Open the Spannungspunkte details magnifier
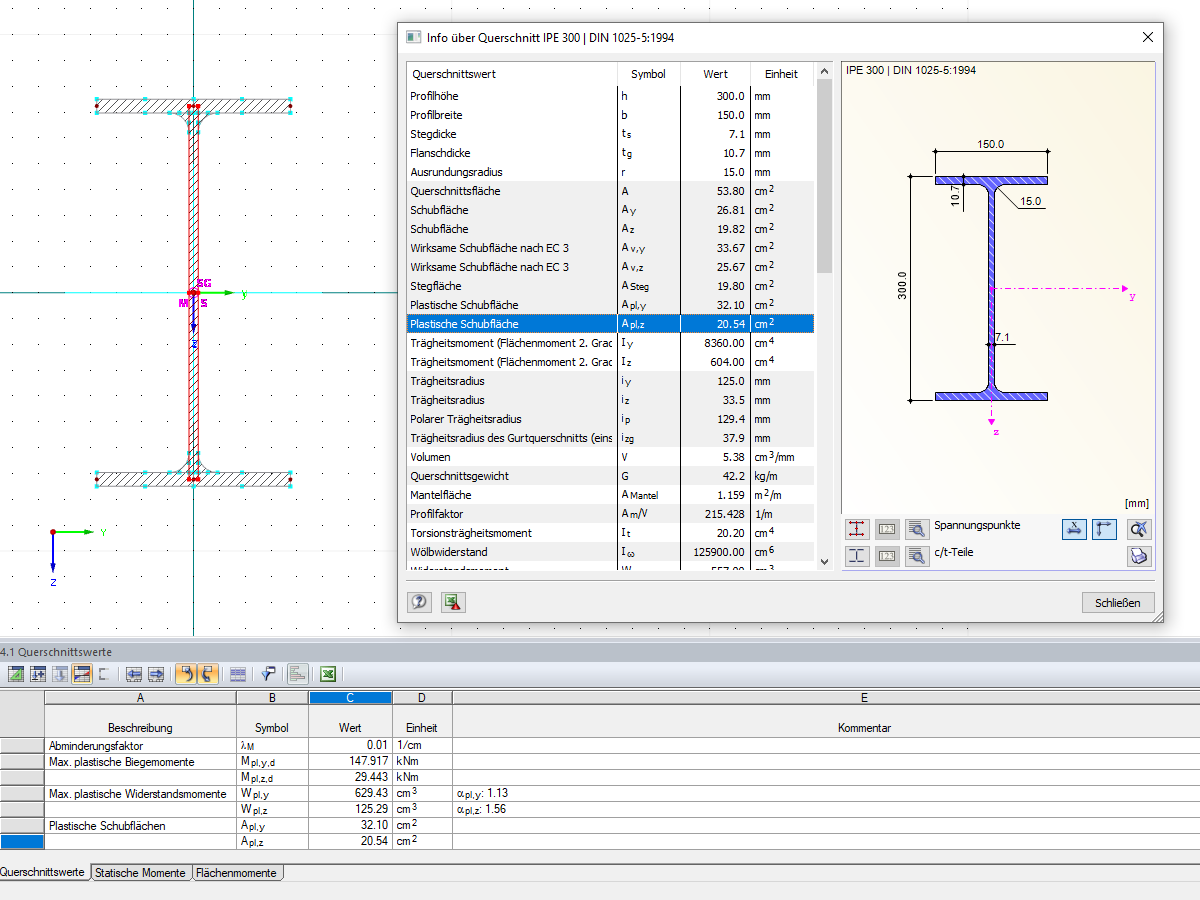1200x900 pixels. tap(917, 530)
